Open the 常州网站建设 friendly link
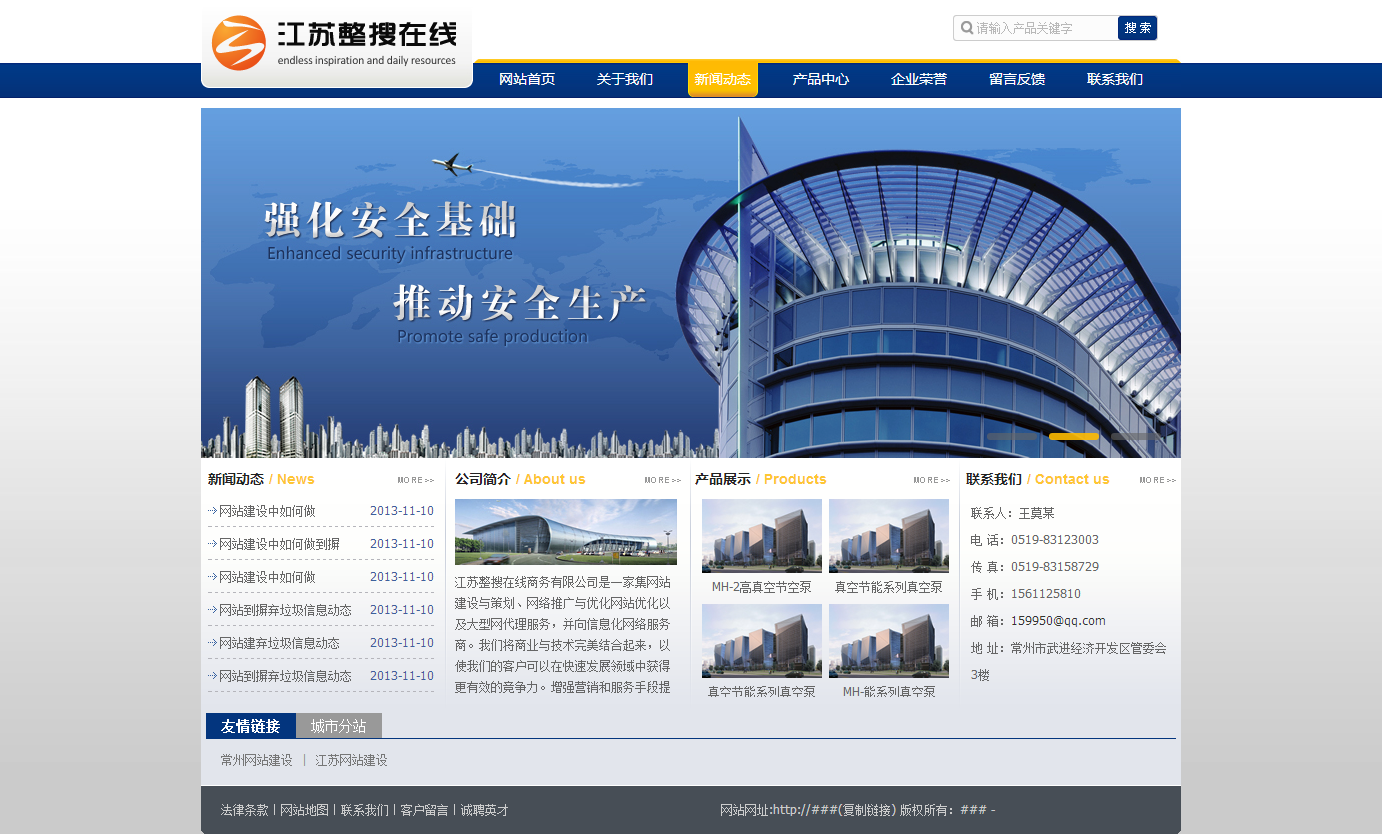The width and height of the screenshot is (1382, 834). point(257,760)
